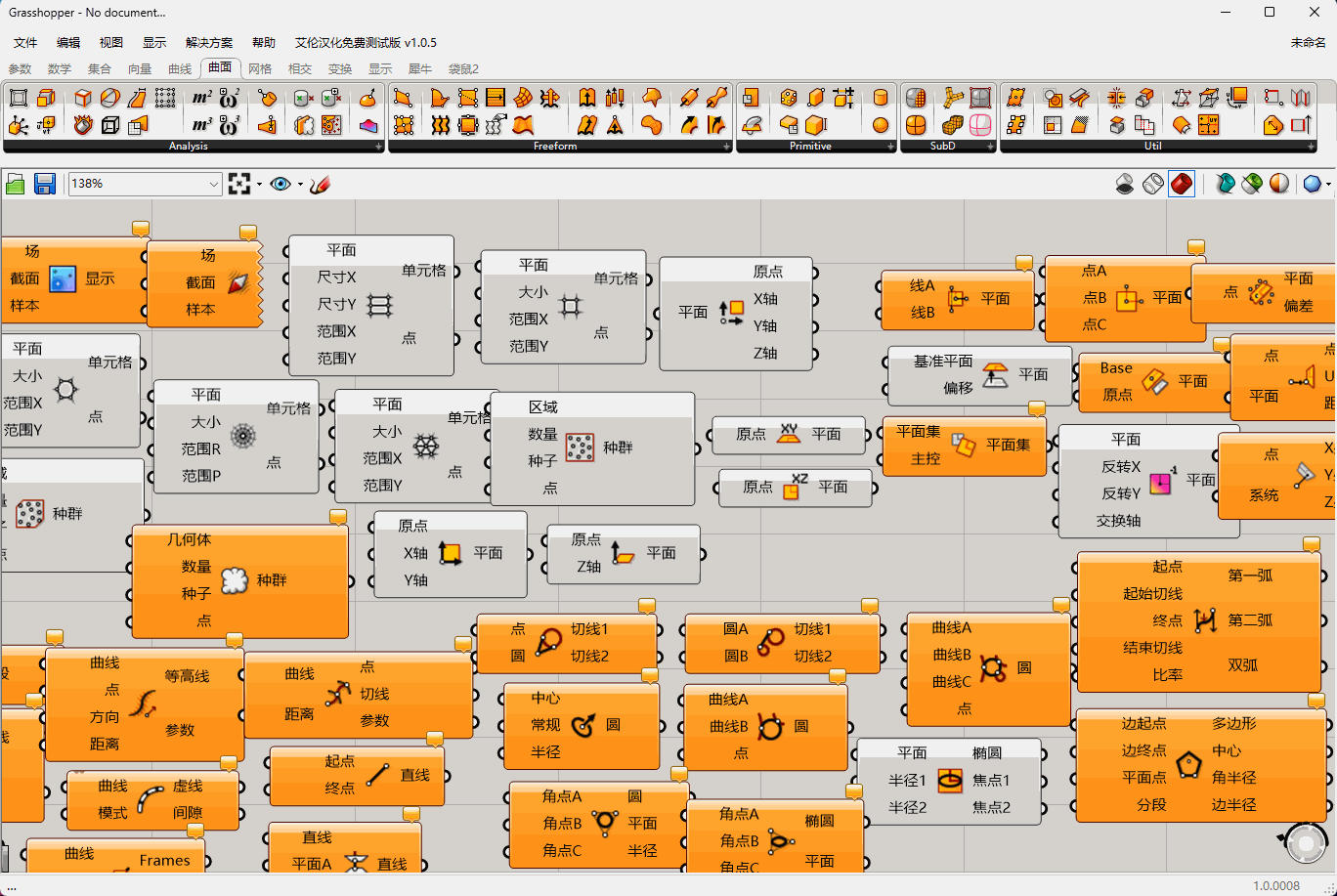Open the 文伦汉化免费测试版 v1.0.5 menu
The image size is (1337, 896).
click(366, 43)
